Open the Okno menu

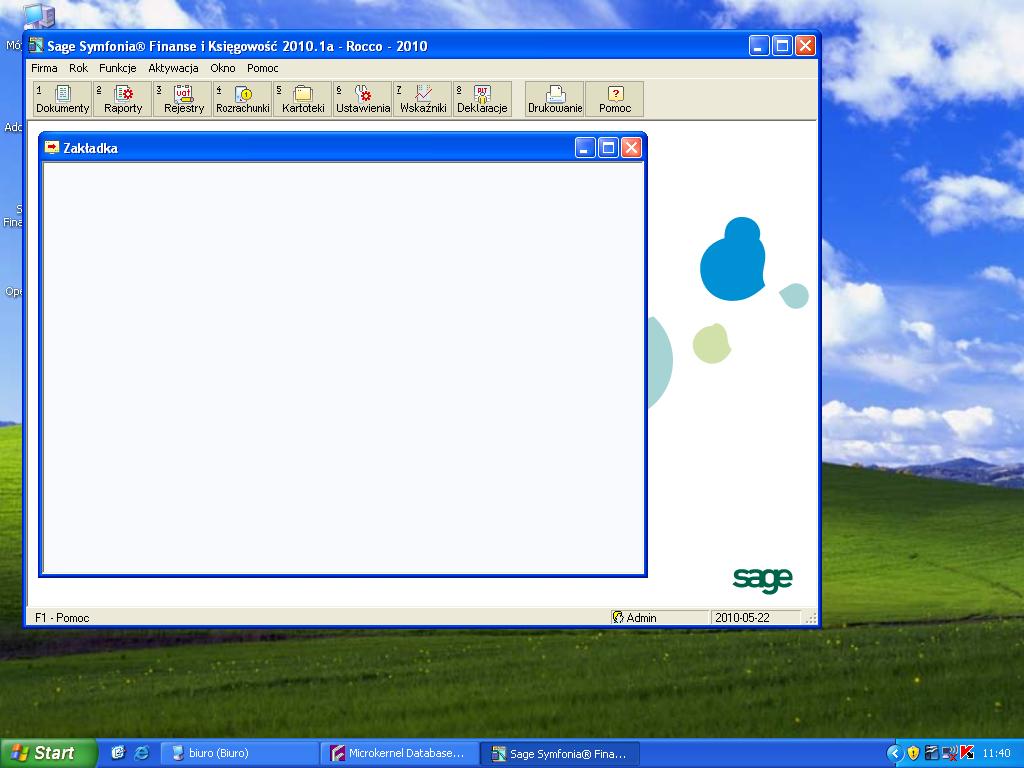point(223,68)
